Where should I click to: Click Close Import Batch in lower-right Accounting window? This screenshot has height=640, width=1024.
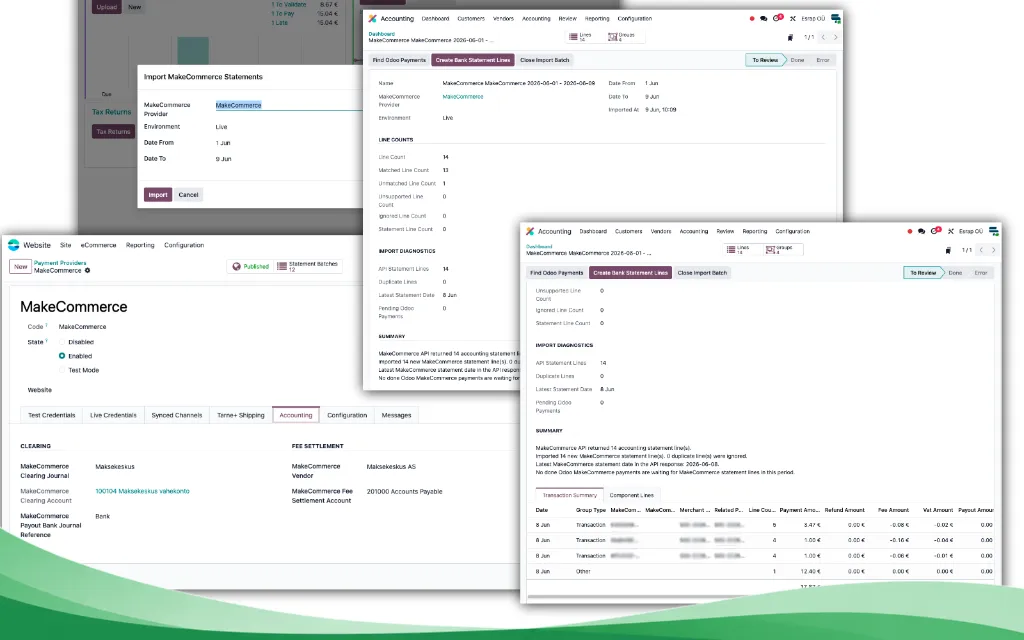click(x=702, y=273)
